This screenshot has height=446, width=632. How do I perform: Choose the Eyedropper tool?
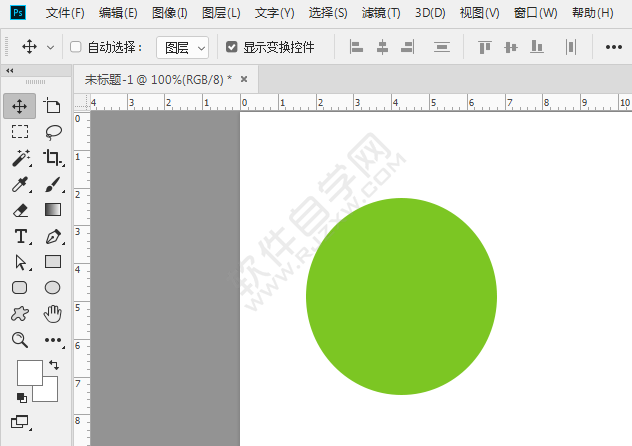tap(20, 184)
